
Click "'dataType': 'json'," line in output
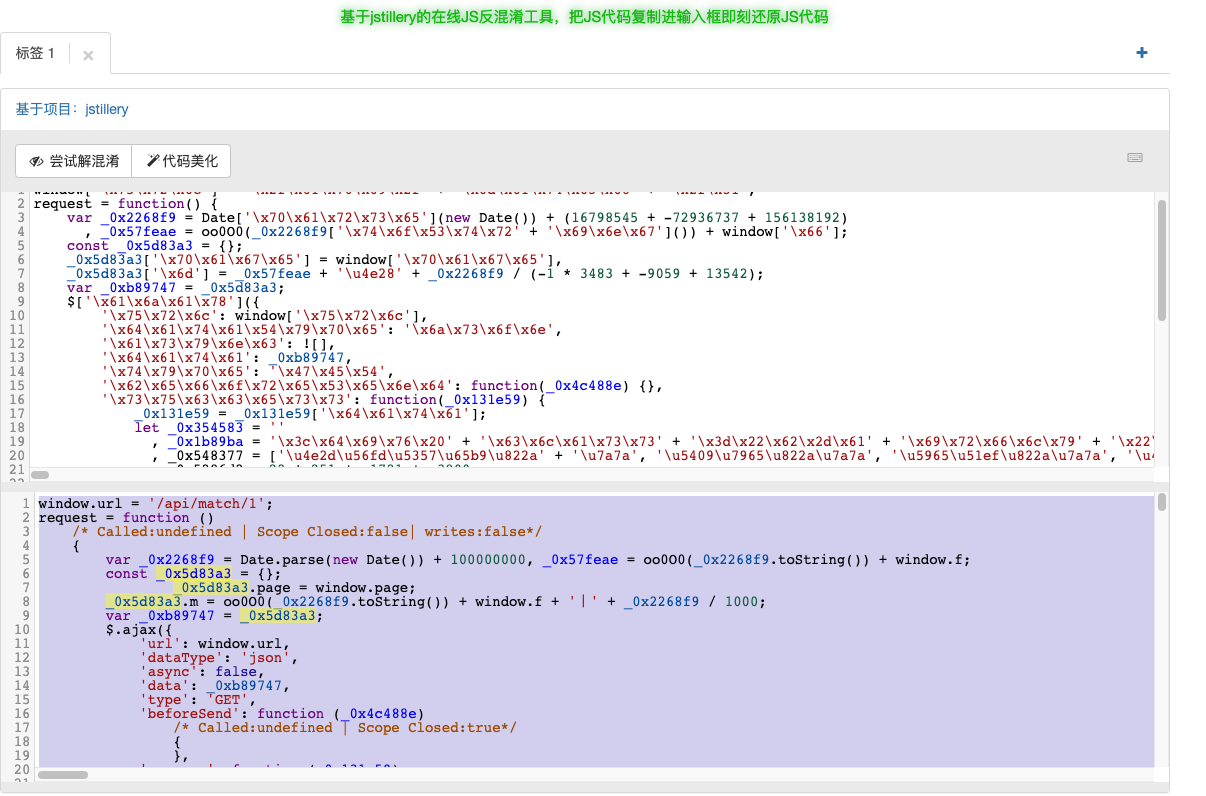pos(218,657)
